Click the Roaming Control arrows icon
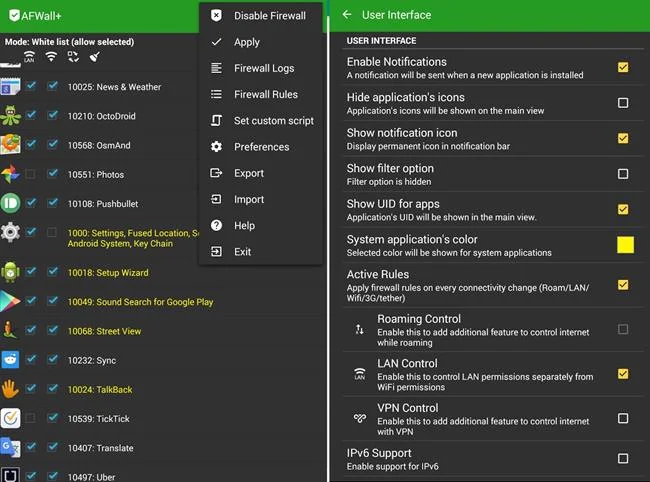650x482 pixels. coord(360,329)
